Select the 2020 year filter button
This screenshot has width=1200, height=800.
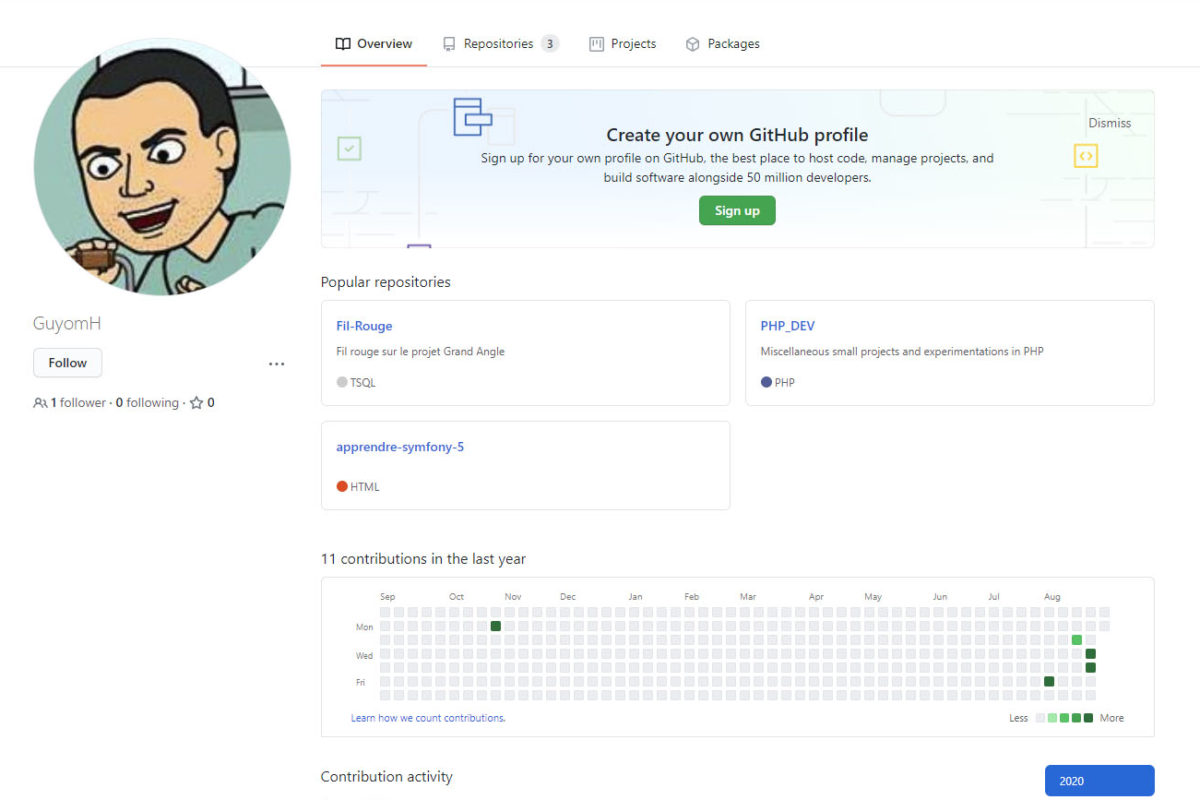[1100, 781]
